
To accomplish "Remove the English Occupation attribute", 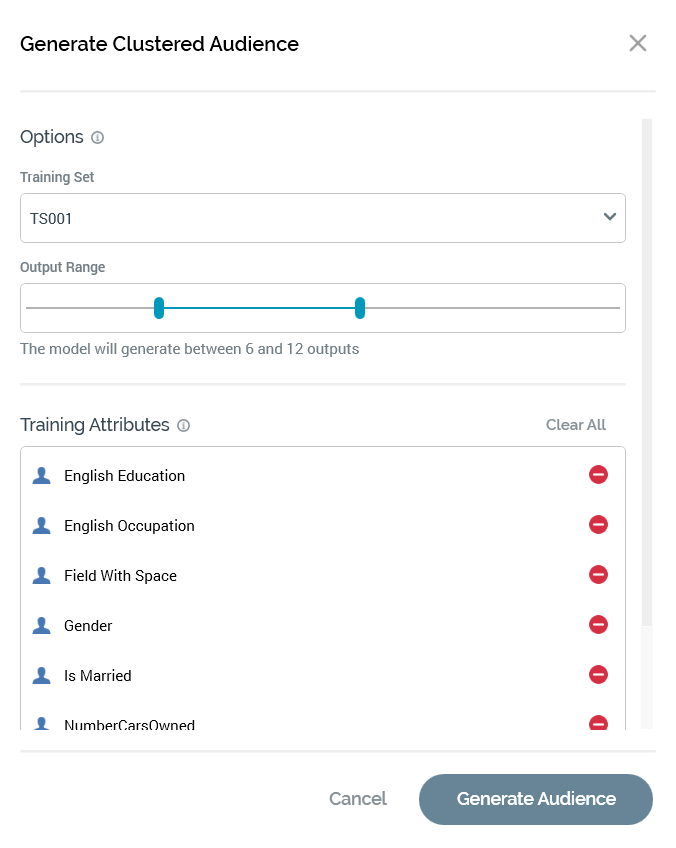I will coord(598,524).
